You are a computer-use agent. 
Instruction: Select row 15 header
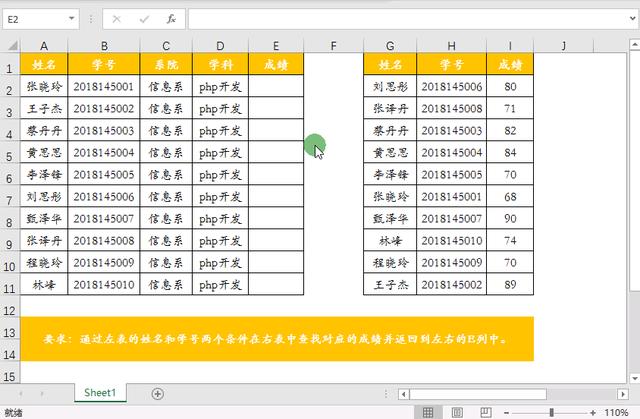click(9, 373)
